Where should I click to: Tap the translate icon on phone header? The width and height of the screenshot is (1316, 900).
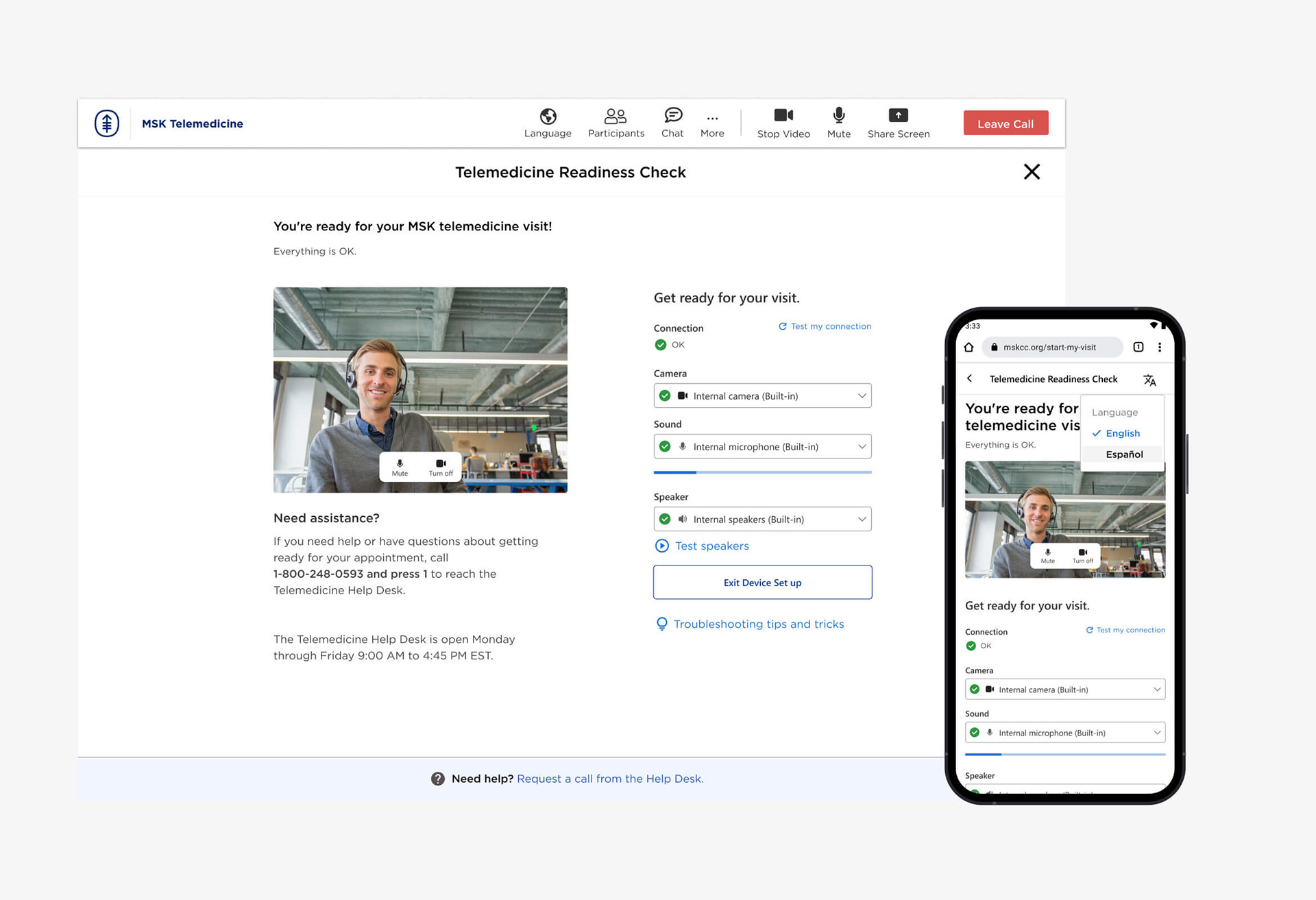tap(1149, 380)
